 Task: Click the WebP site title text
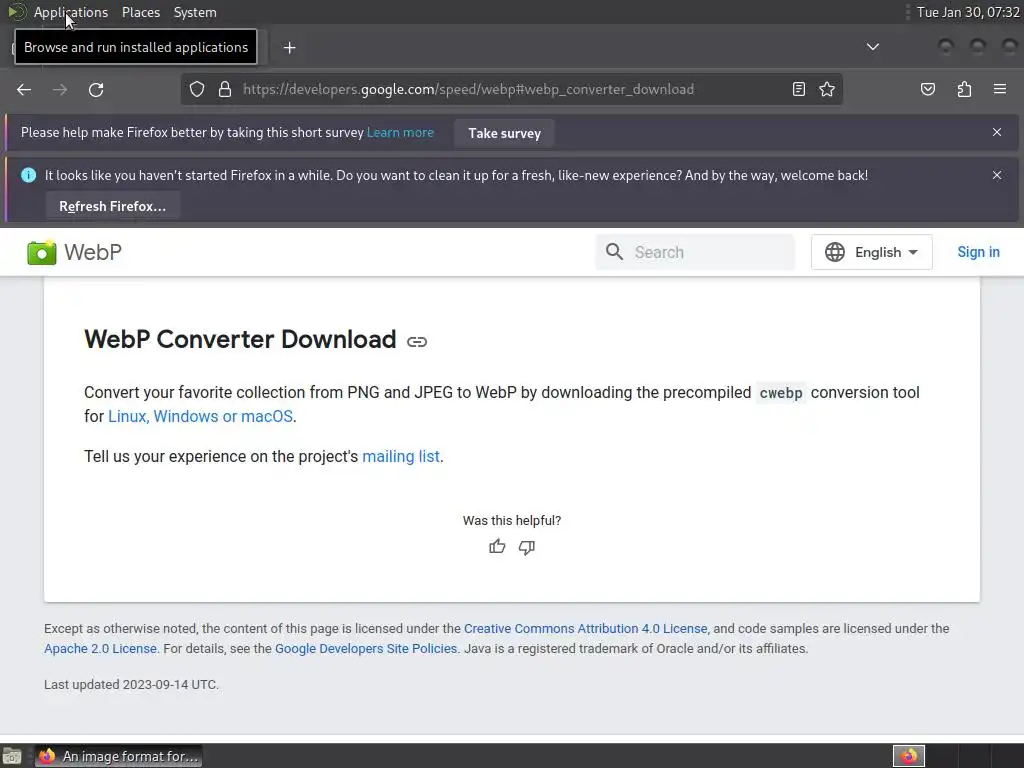pyautogui.click(x=93, y=252)
